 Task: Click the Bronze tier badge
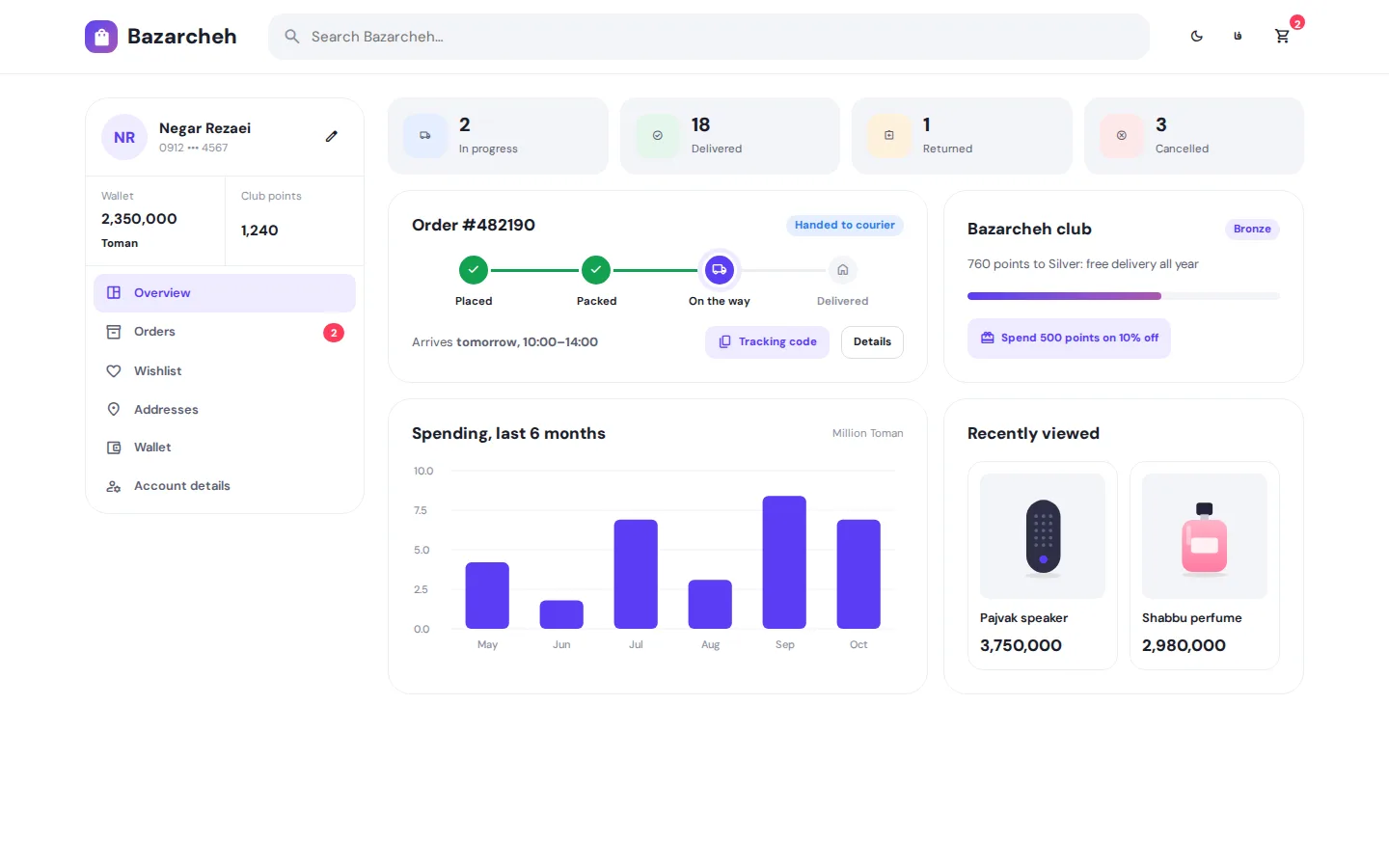tap(1252, 230)
